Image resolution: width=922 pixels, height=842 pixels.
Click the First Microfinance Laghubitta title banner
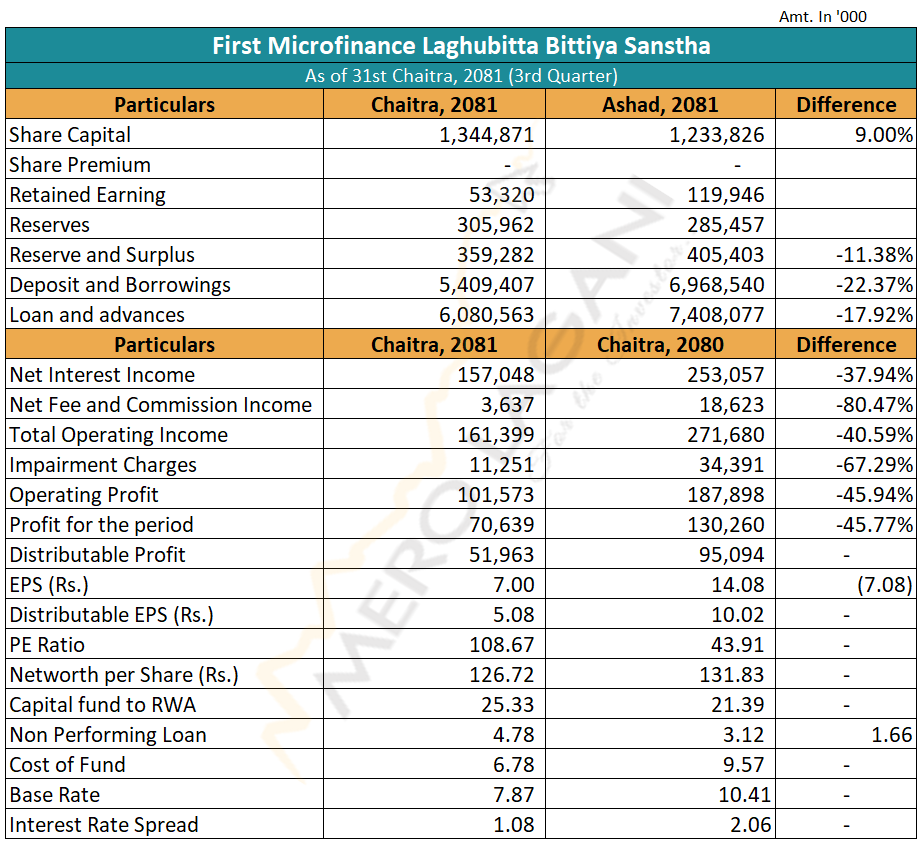point(461,46)
